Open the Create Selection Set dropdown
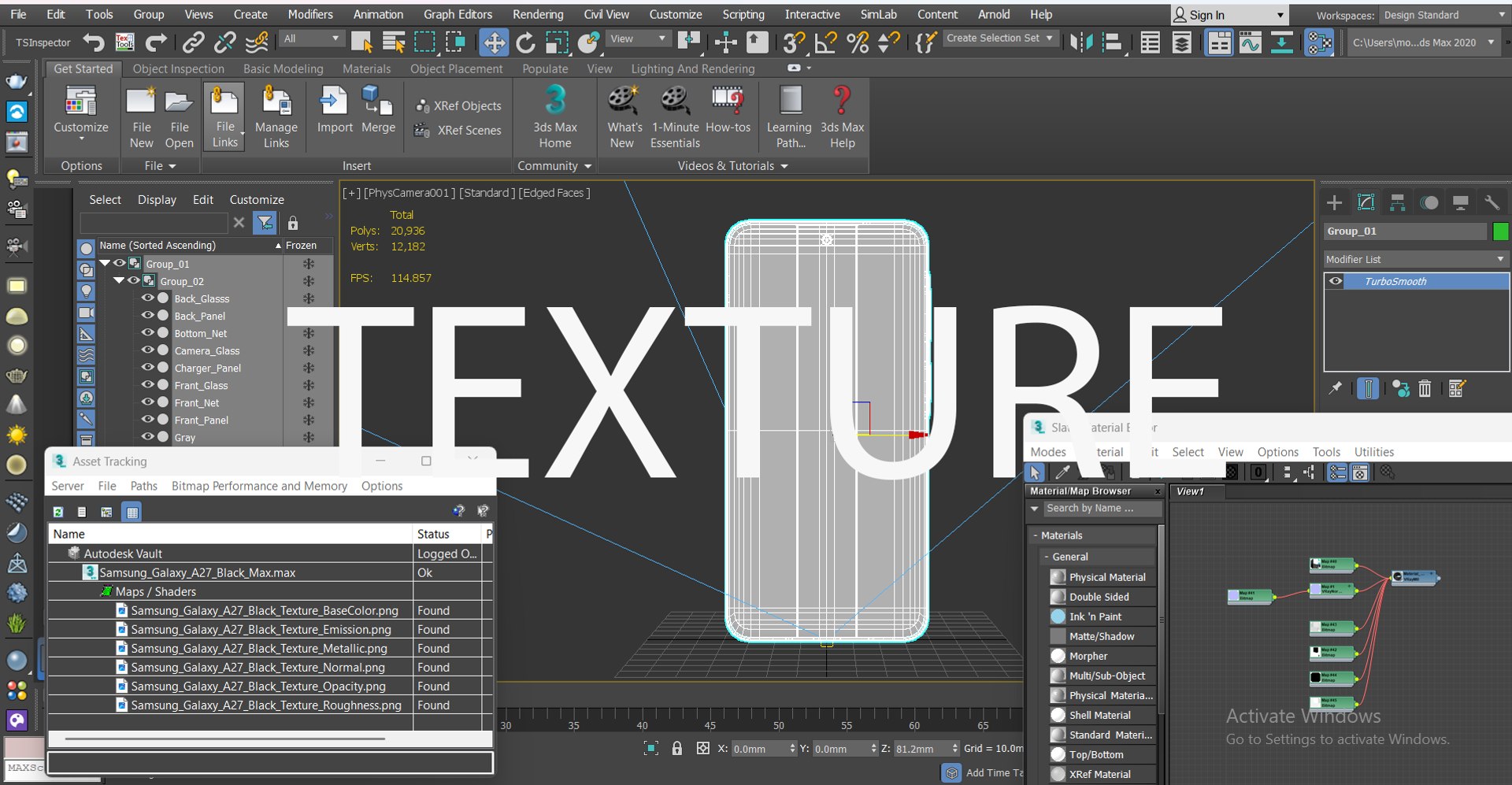This screenshot has width=1512, height=785. pyautogui.click(x=999, y=38)
